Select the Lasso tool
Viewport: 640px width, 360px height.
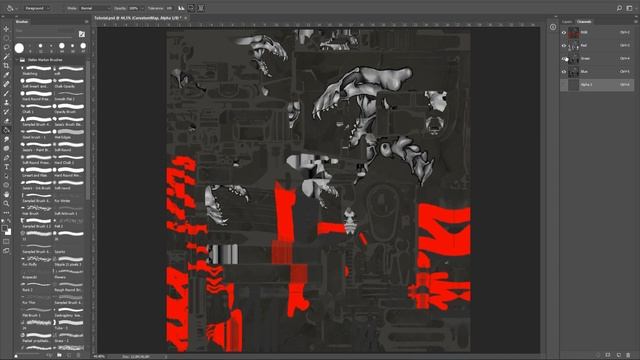tap(6, 47)
